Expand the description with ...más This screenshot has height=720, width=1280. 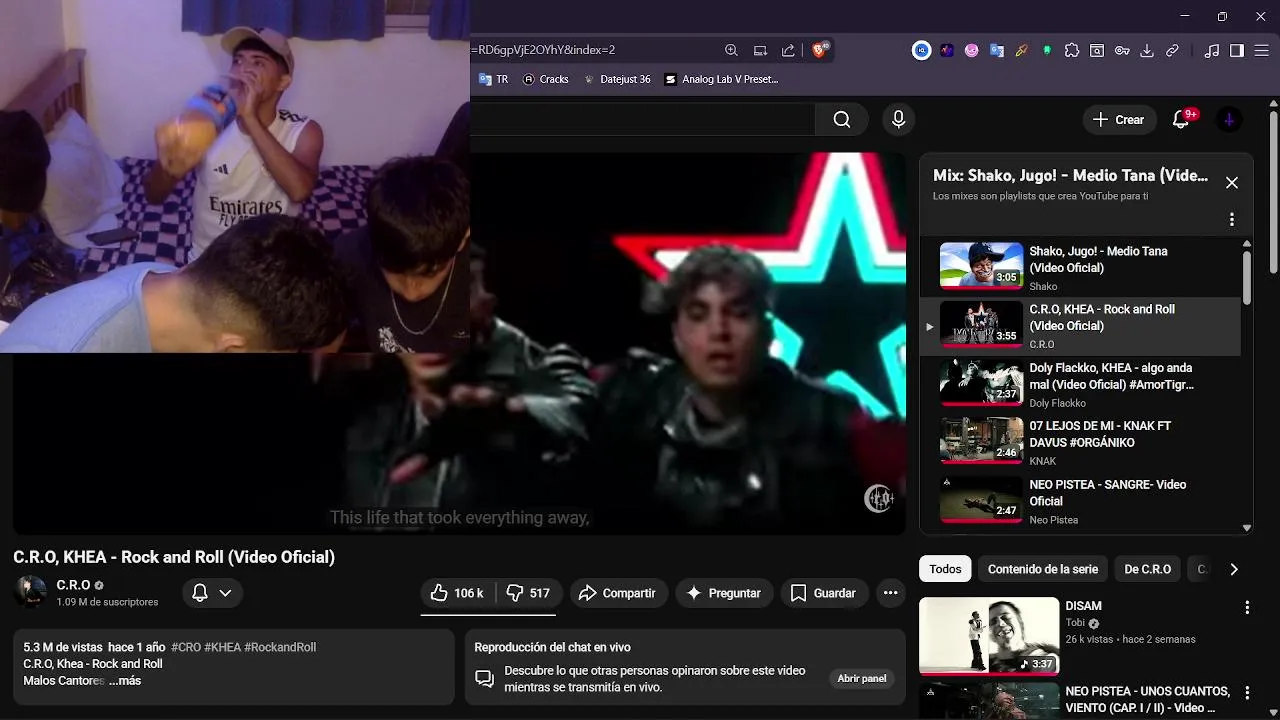coord(125,681)
